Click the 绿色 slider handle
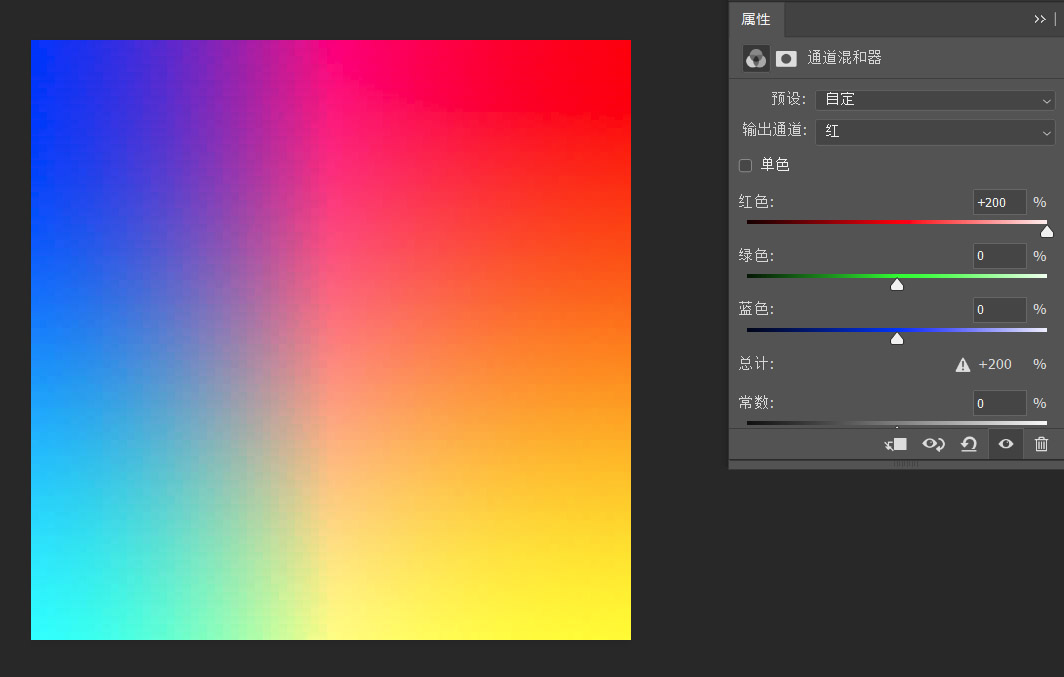Image resolution: width=1064 pixels, height=677 pixels. point(896,285)
